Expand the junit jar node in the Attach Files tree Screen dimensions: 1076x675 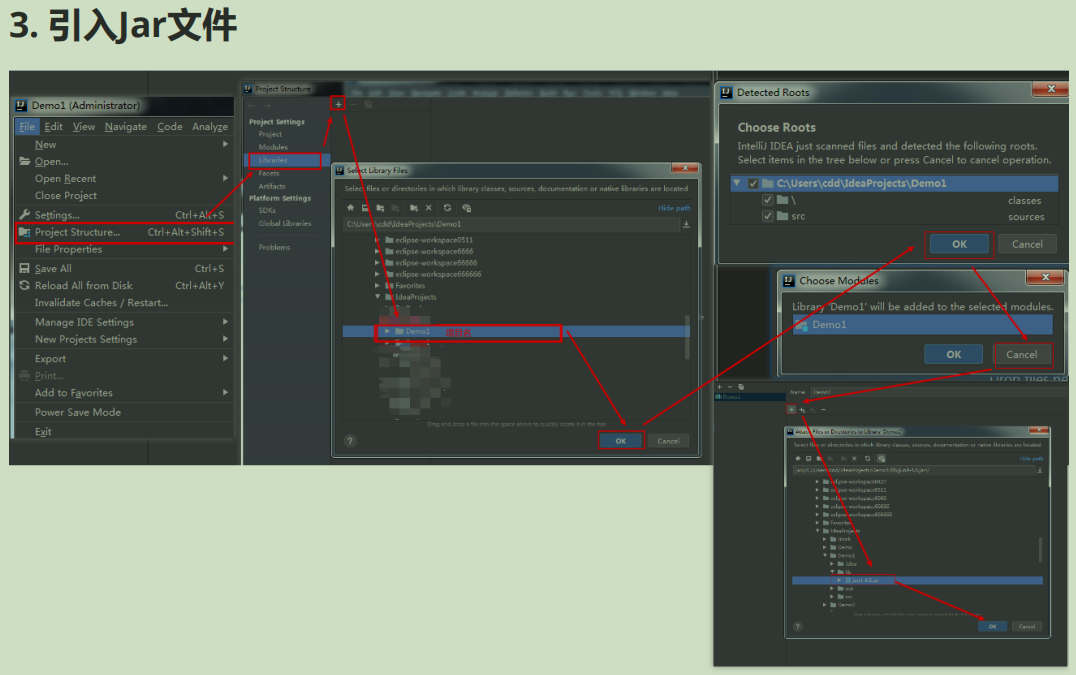coord(839,580)
